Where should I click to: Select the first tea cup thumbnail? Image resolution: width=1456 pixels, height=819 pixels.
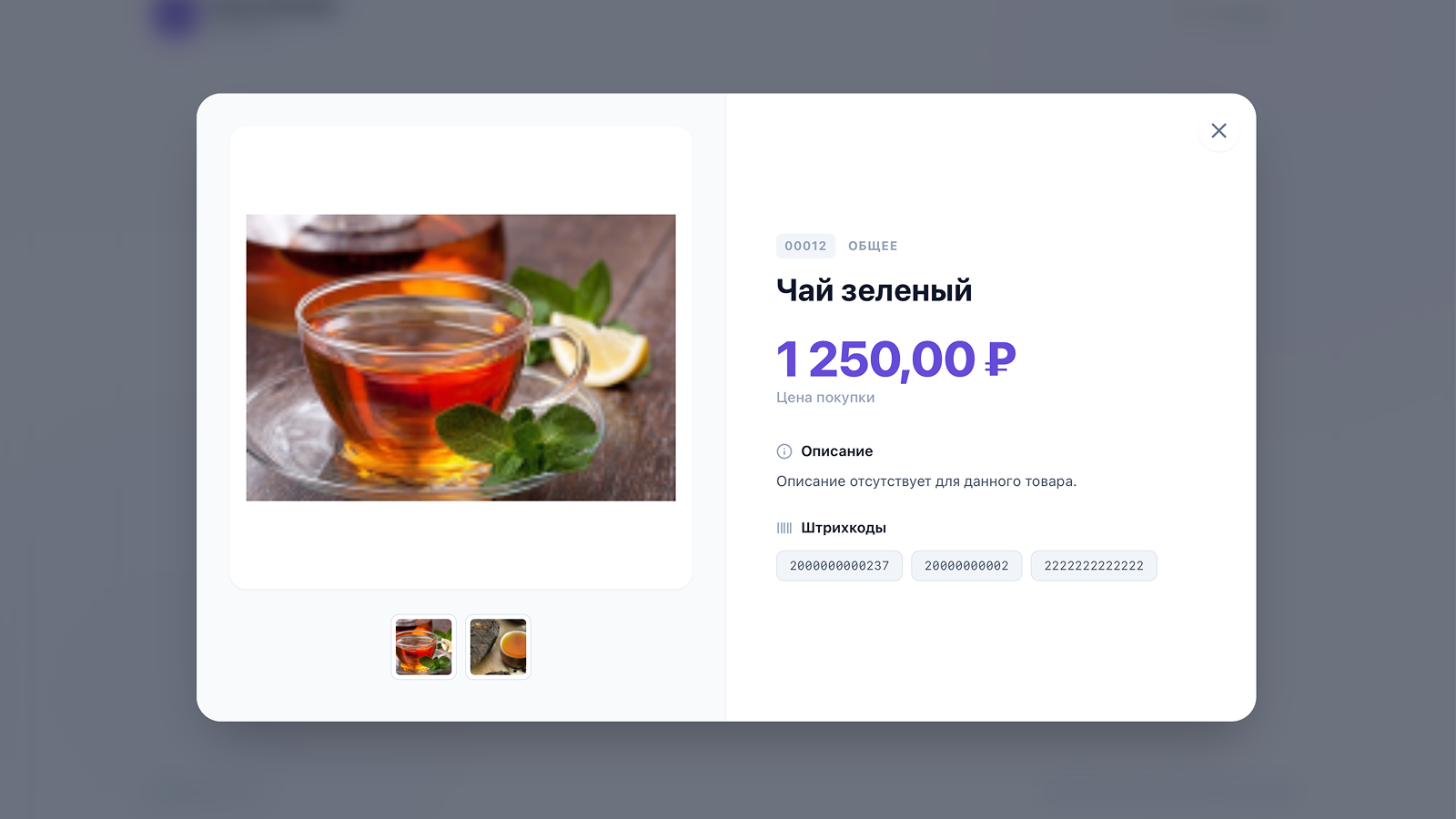[423, 647]
